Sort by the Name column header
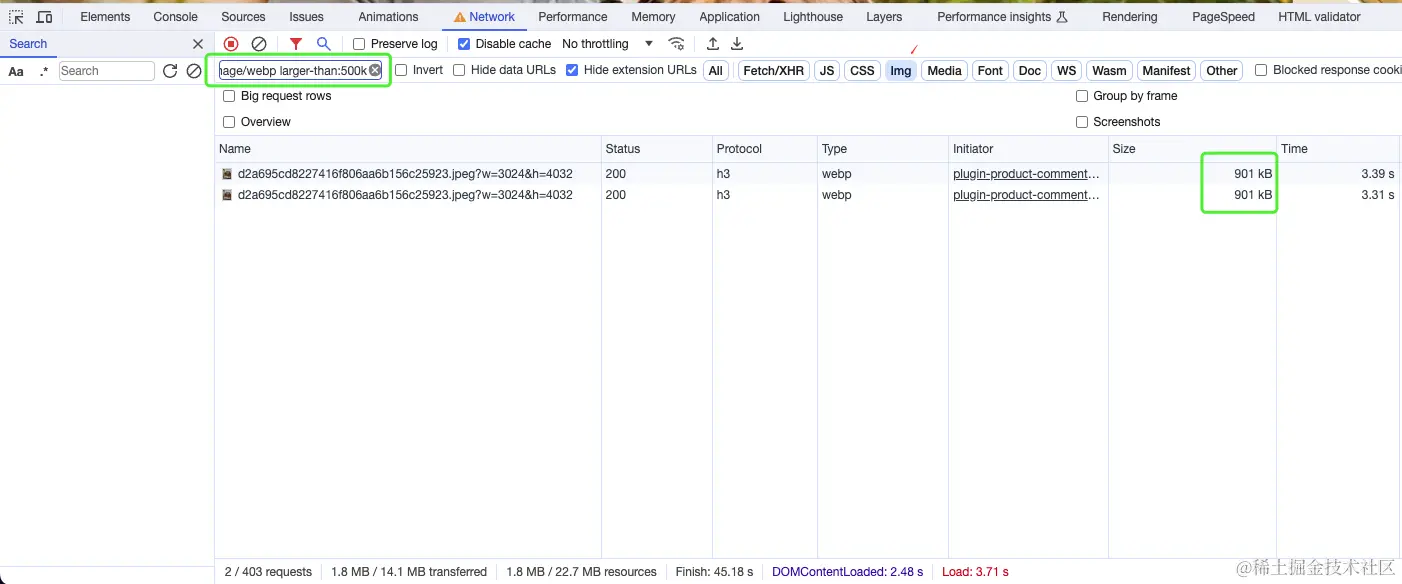This screenshot has height=584, width=1402. coord(408,149)
